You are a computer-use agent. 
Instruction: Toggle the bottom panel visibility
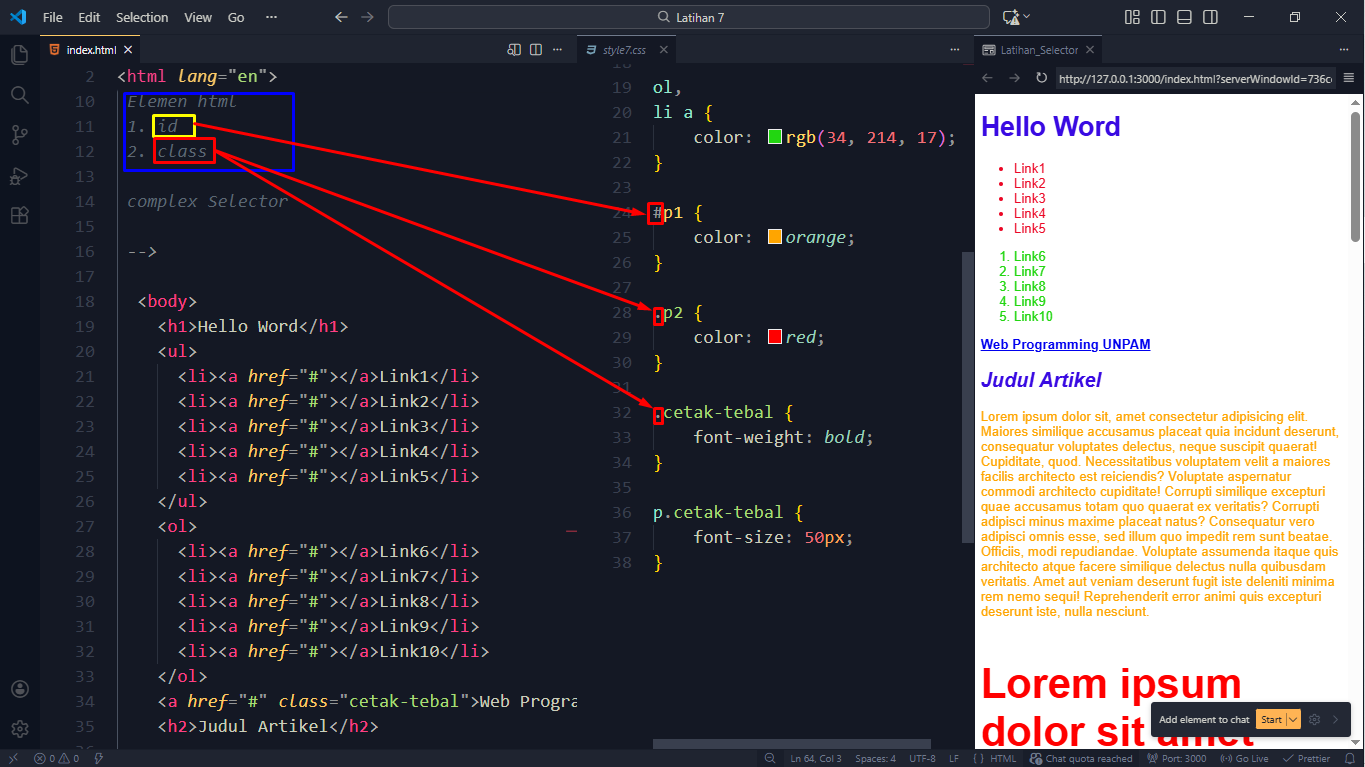1186,17
